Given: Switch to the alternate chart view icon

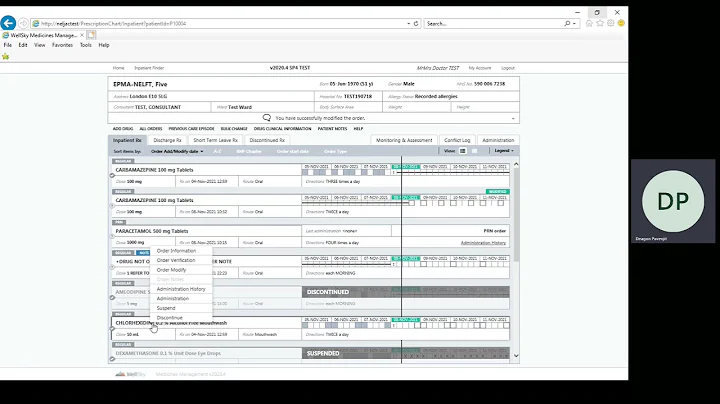Looking at the screenshot, I should 474,151.
